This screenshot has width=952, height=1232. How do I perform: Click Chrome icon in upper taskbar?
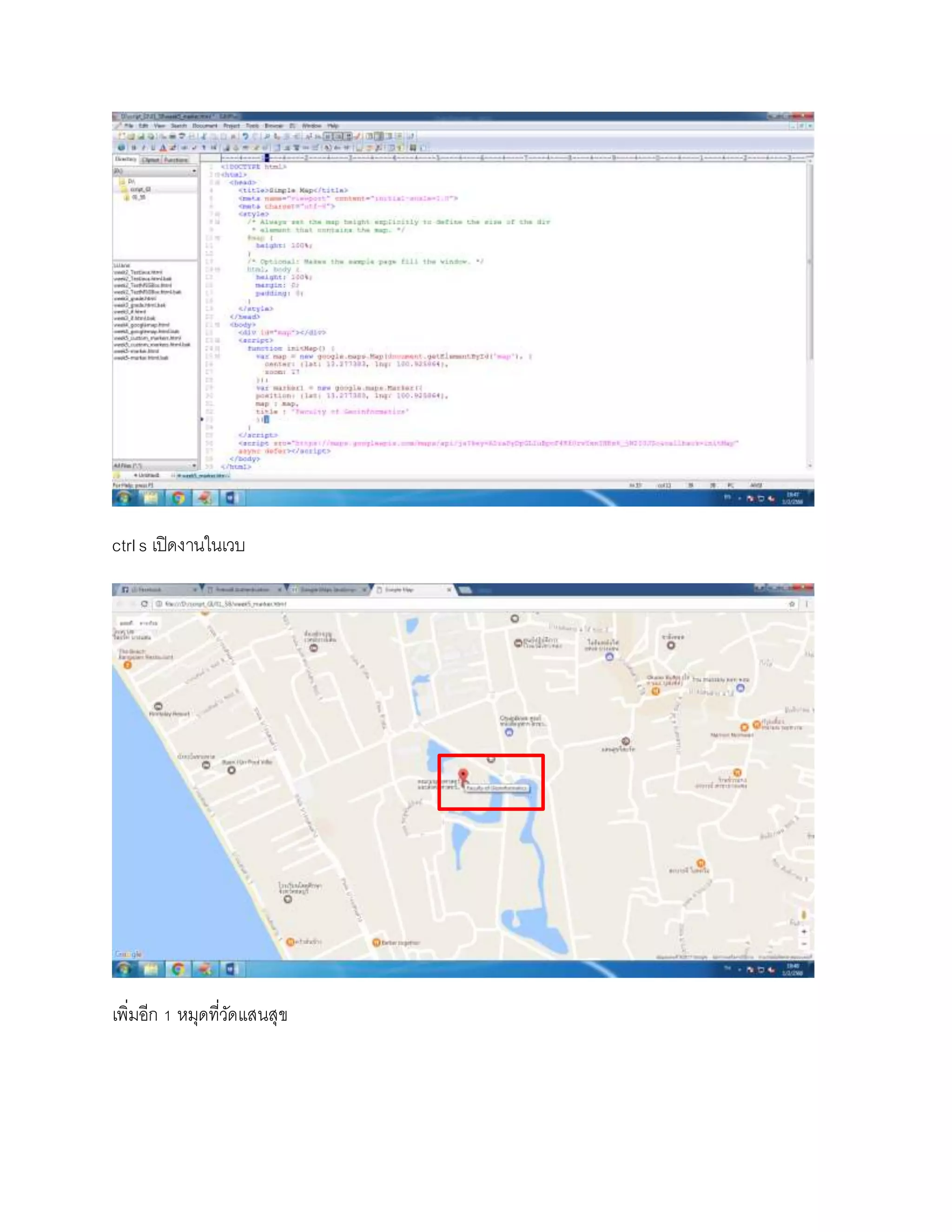point(178,499)
